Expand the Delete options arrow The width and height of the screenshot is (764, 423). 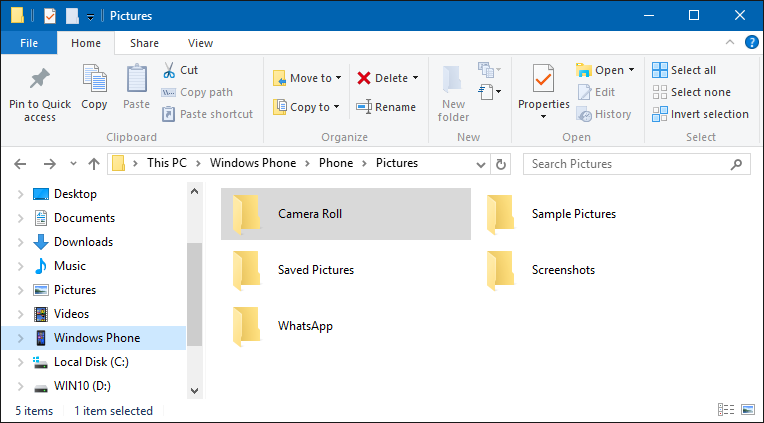point(415,78)
